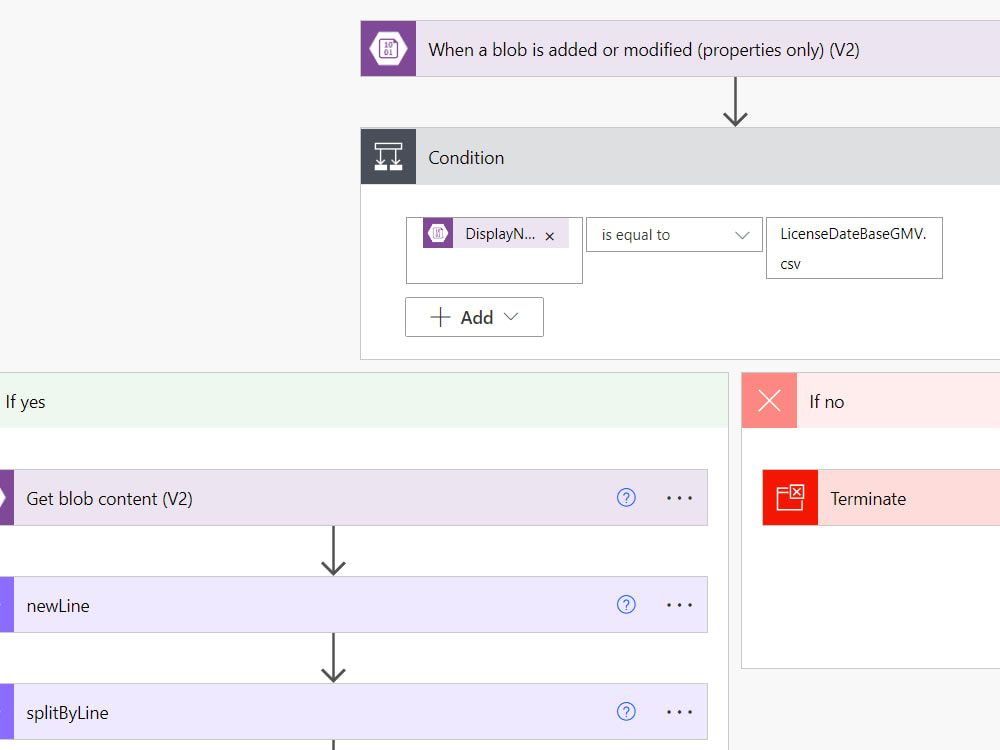
Task: Expand the Add condition dropdown
Action: 474,317
